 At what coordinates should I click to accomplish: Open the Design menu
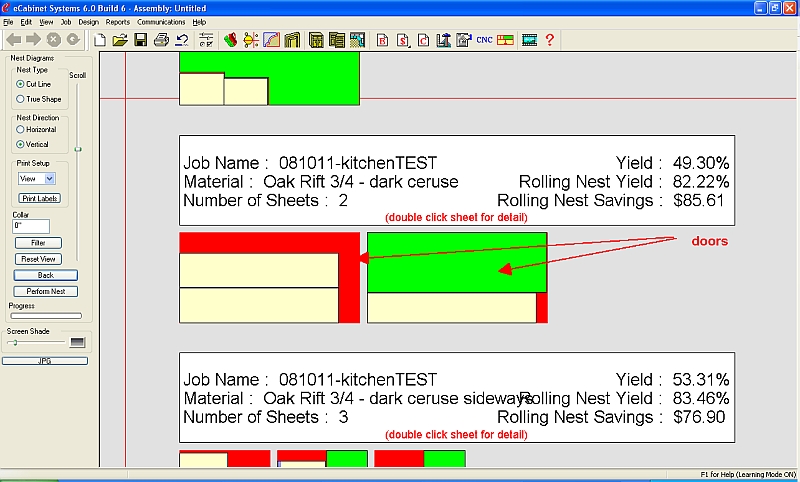88,21
